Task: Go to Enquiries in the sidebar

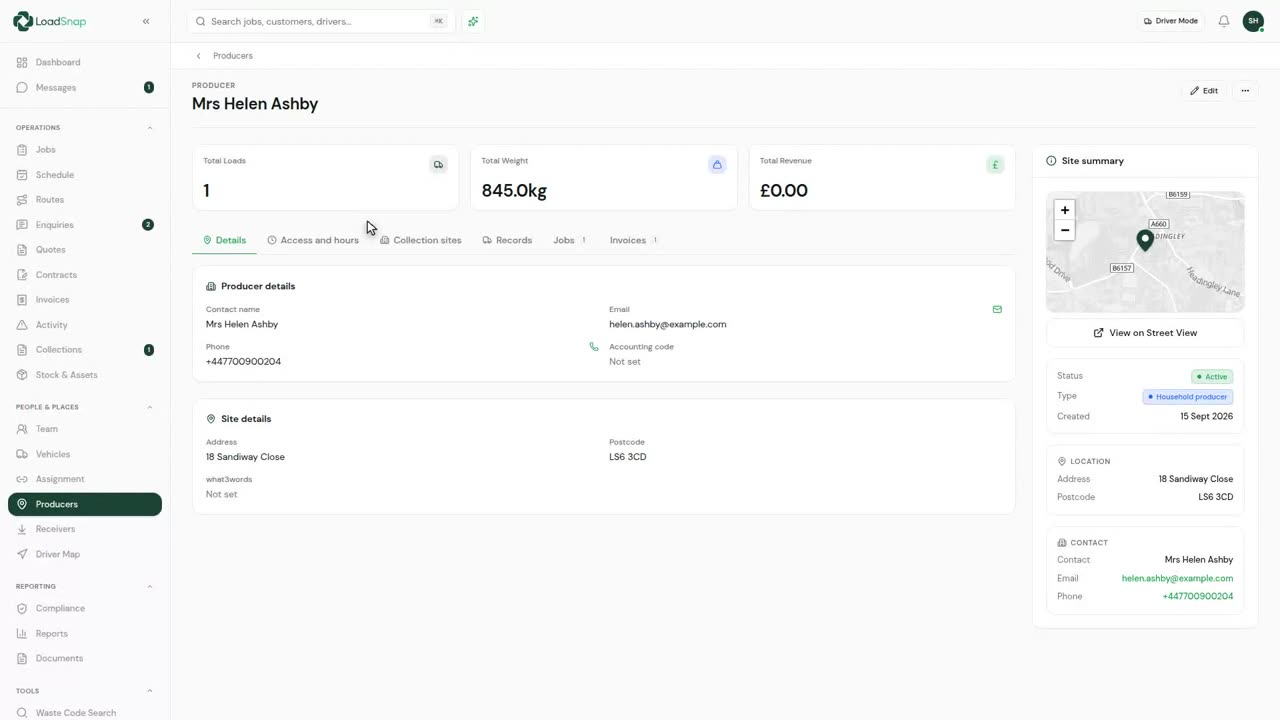Action: click(85, 225)
